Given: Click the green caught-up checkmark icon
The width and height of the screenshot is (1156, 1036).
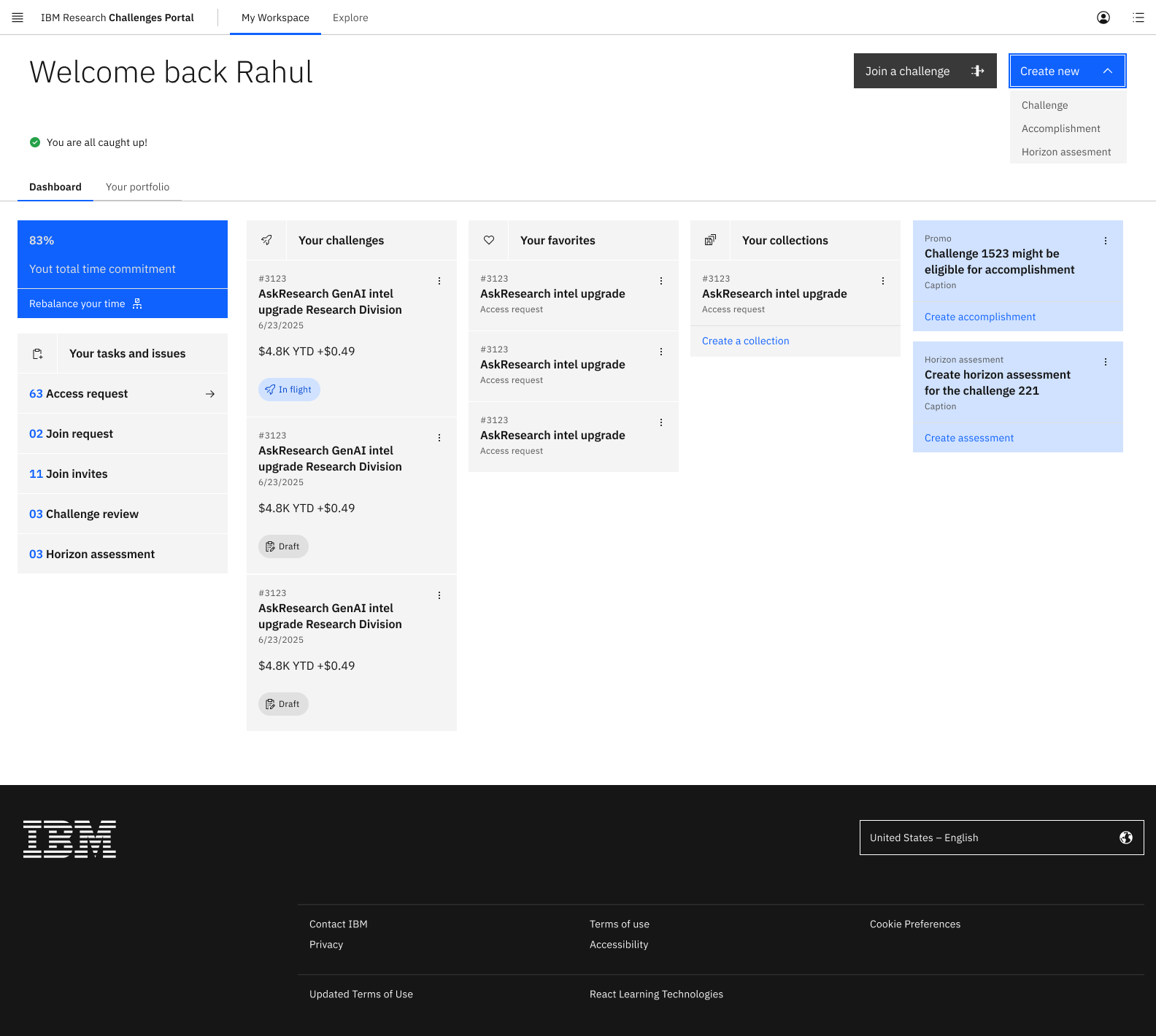Looking at the screenshot, I should (35, 142).
